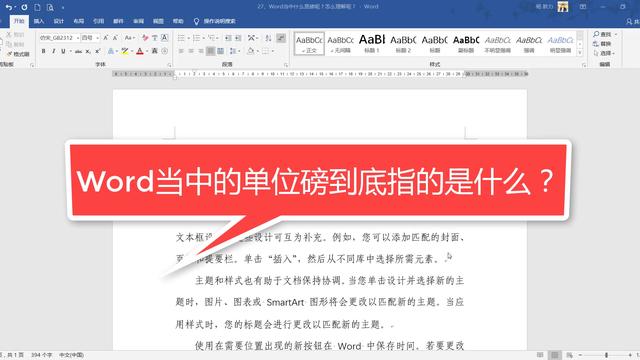
Task: Open the paragraph dialog launcher
Action: click(x=286, y=65)
